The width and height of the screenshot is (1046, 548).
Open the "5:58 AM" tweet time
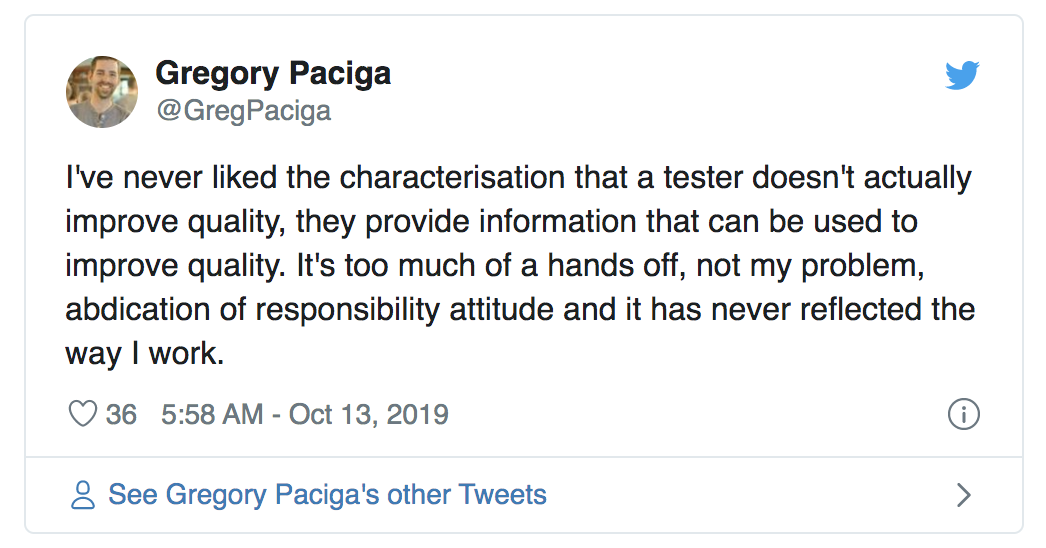pyautogui.click(x=210, y=414)
